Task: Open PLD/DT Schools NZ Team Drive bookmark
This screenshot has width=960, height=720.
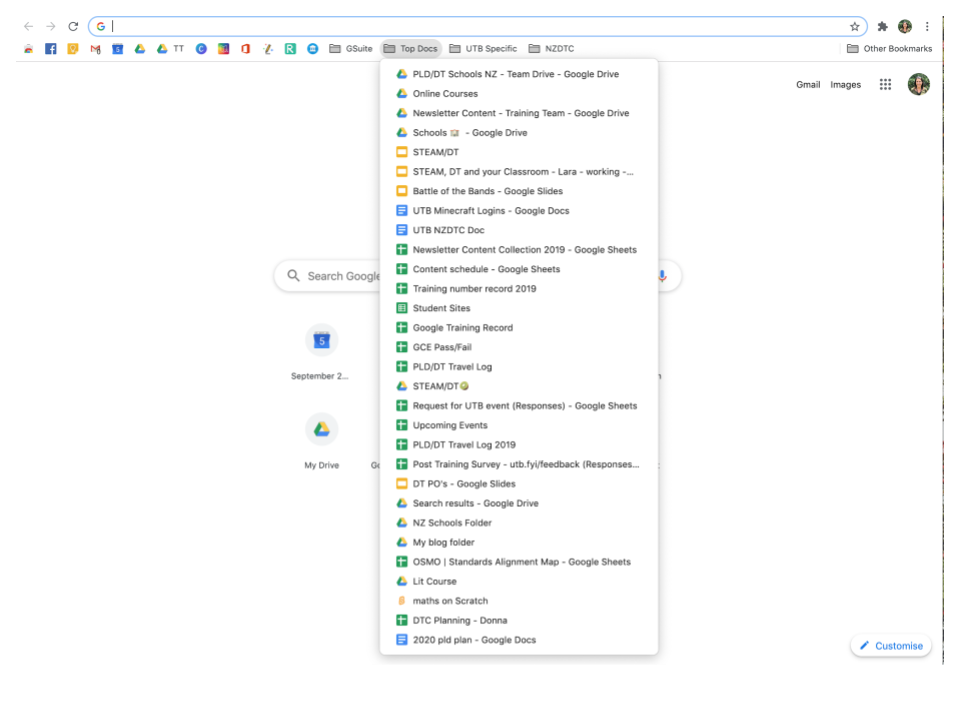Action: click(519, 74)
